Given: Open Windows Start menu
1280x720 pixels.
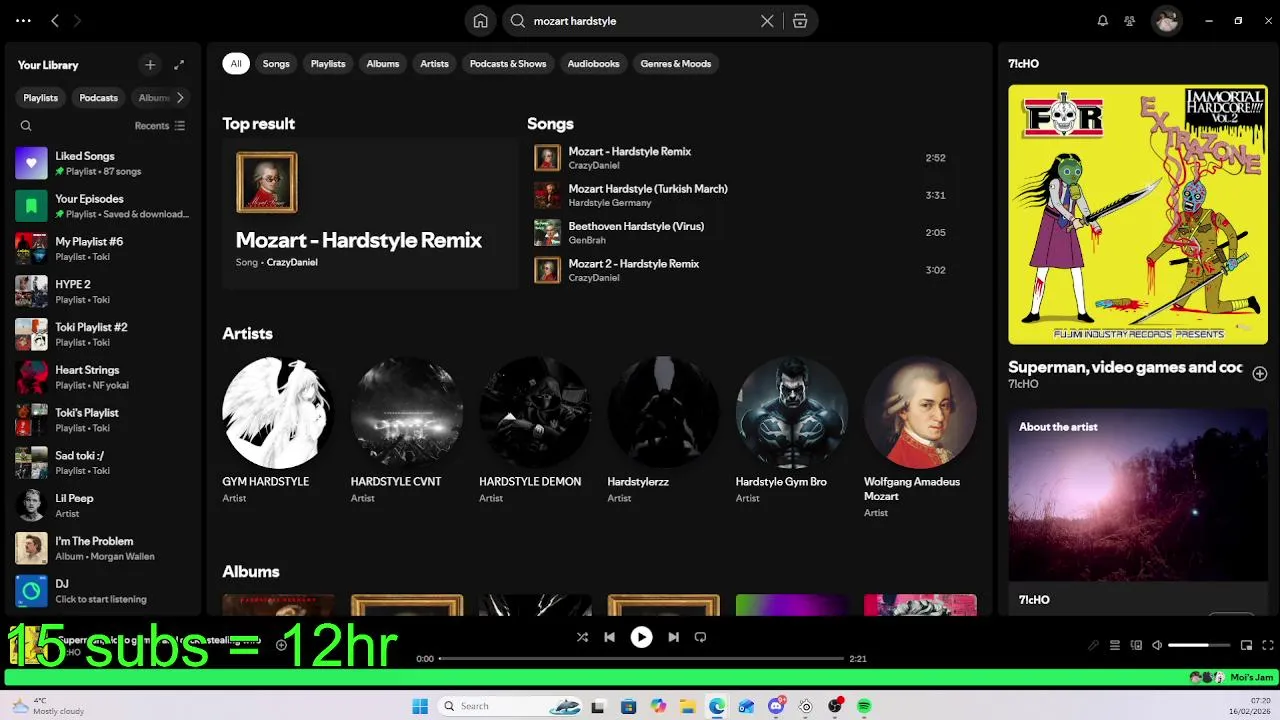Looking at the screenshot, I should (x=420, y=706).
